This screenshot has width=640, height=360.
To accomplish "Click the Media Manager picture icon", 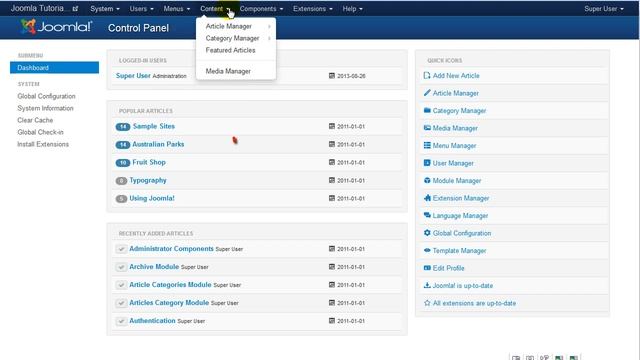I will tap(427, 128).
